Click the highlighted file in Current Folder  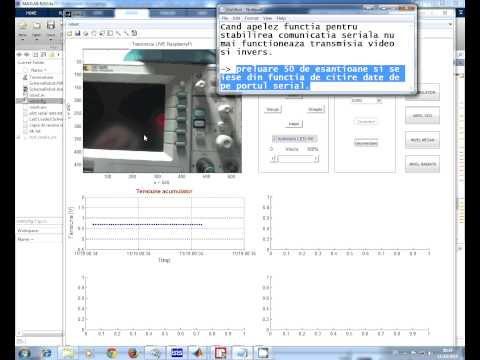pyautogui.click(x=39, y=101)
